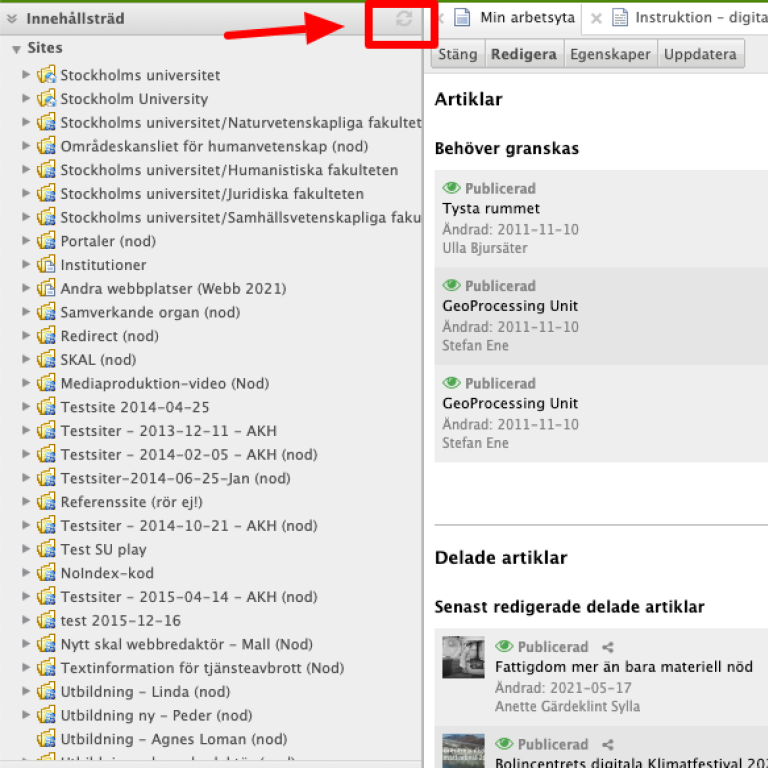Click Områdeskansliet för humanvetenskap folder icon
The height and width of the screenshot is (768, 768).
point(47,145)
